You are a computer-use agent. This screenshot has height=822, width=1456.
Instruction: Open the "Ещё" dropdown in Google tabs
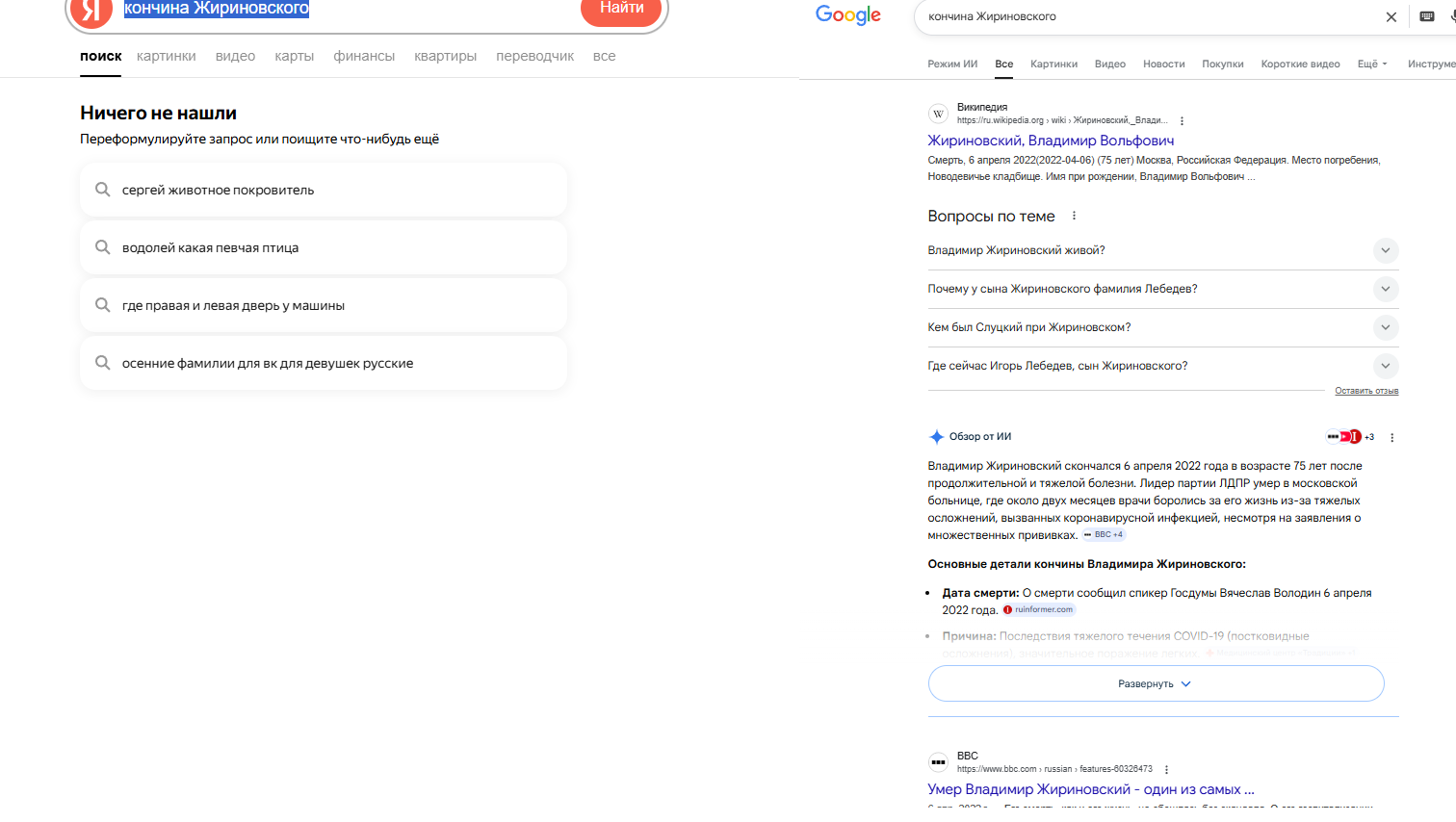coord(1371,64)
